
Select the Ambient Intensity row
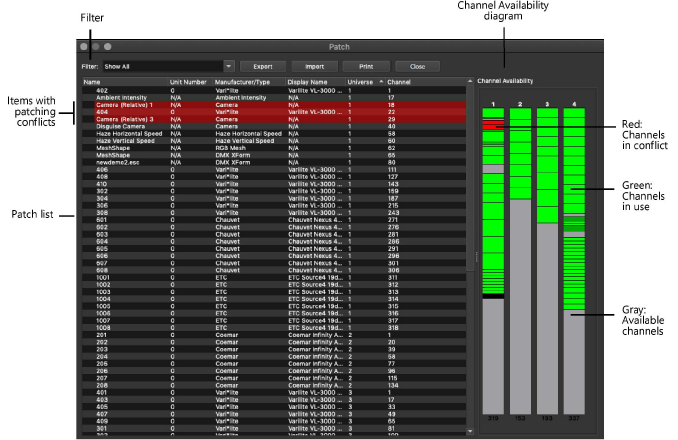click(x=274, y=98)
